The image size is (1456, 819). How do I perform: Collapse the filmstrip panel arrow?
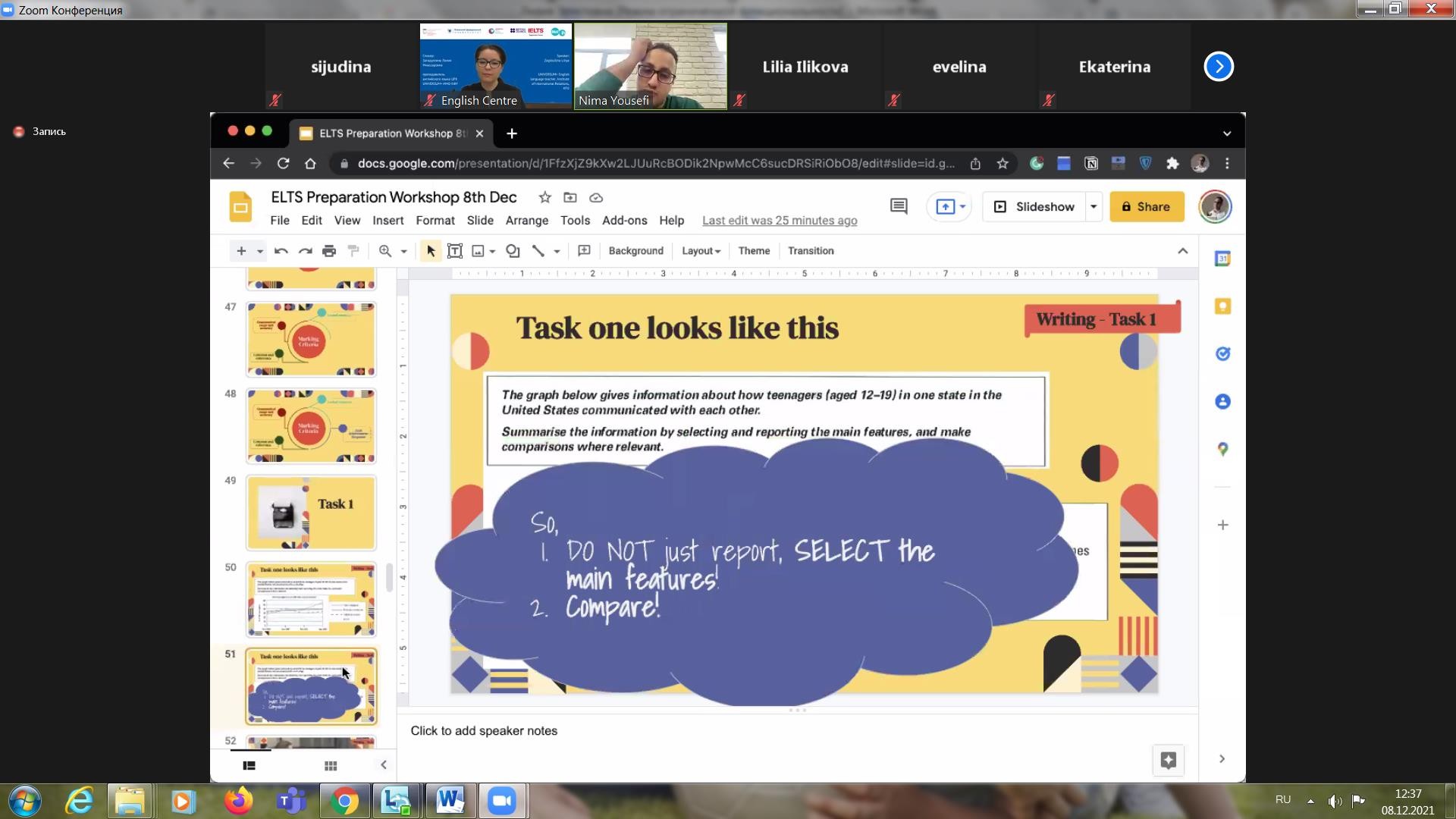pos(384,765)
